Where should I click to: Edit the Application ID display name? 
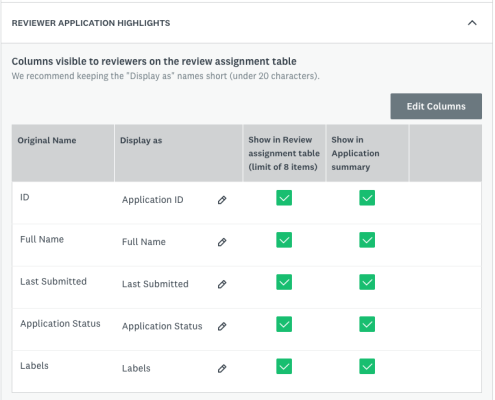click(x=222, y=200)
